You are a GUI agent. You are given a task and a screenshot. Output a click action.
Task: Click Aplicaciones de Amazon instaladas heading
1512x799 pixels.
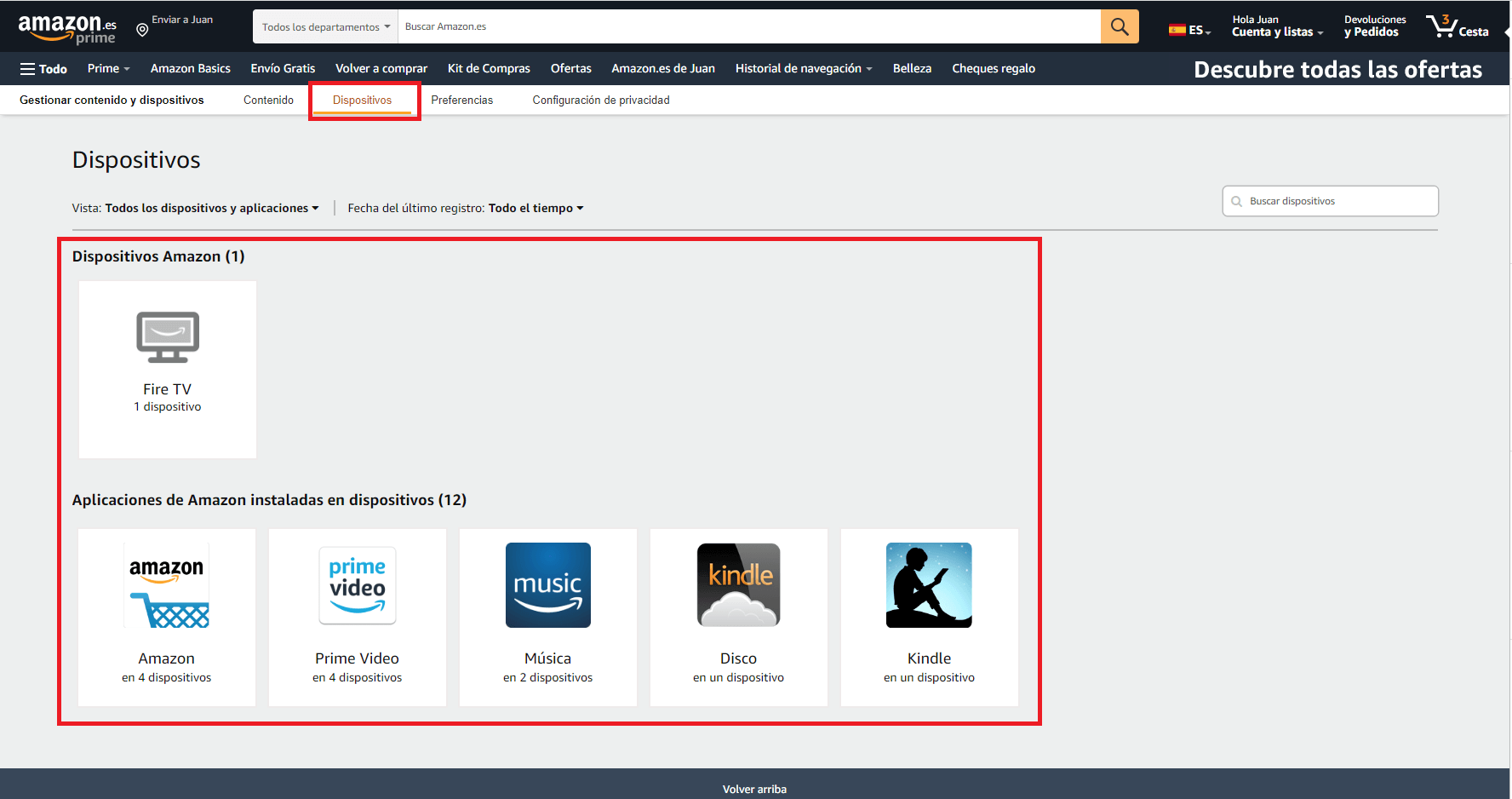point(269,500)
